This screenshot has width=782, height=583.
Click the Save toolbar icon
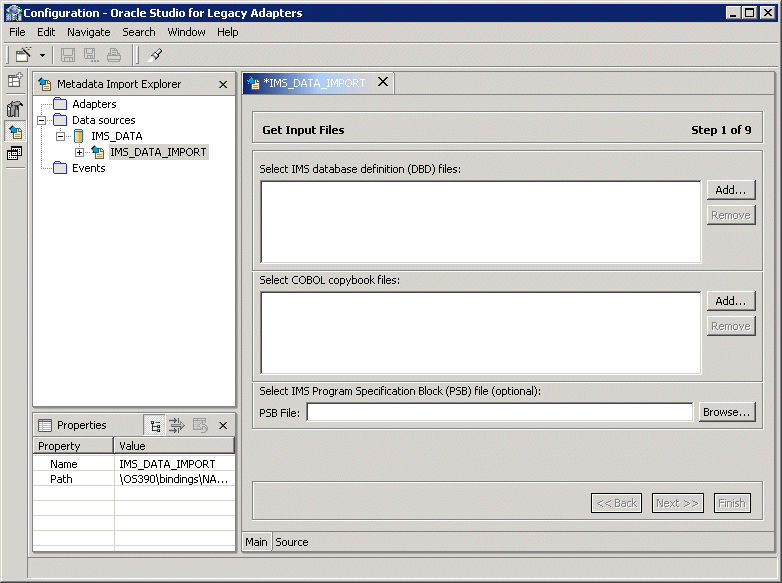pyautogui.click(x=68, y=55)
